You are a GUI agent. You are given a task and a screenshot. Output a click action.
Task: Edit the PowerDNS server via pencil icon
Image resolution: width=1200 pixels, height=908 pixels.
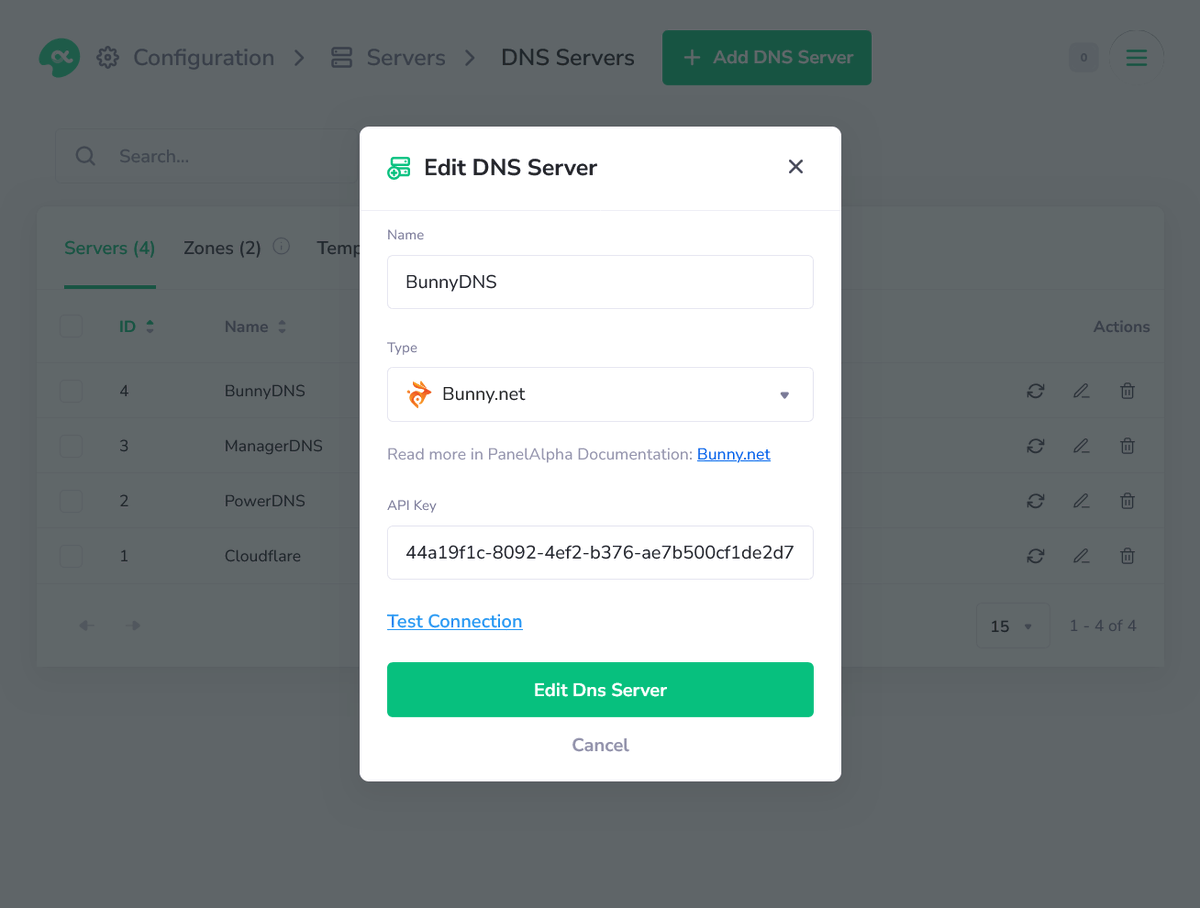[1081, 501]
